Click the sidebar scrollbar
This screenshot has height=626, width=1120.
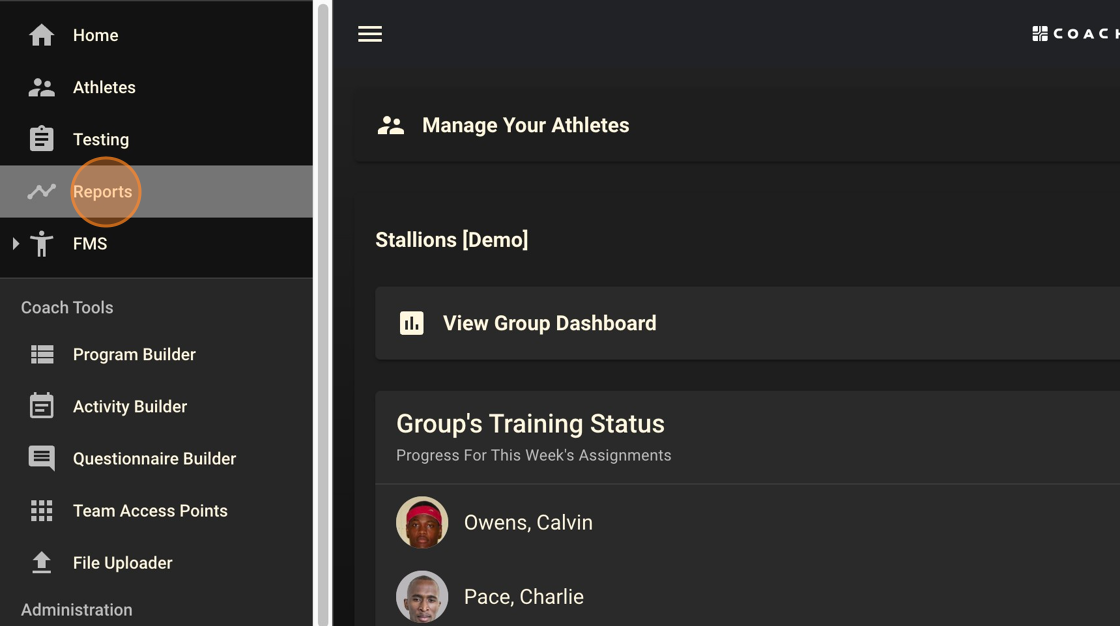pyautogui.click(x=320, y=300)
